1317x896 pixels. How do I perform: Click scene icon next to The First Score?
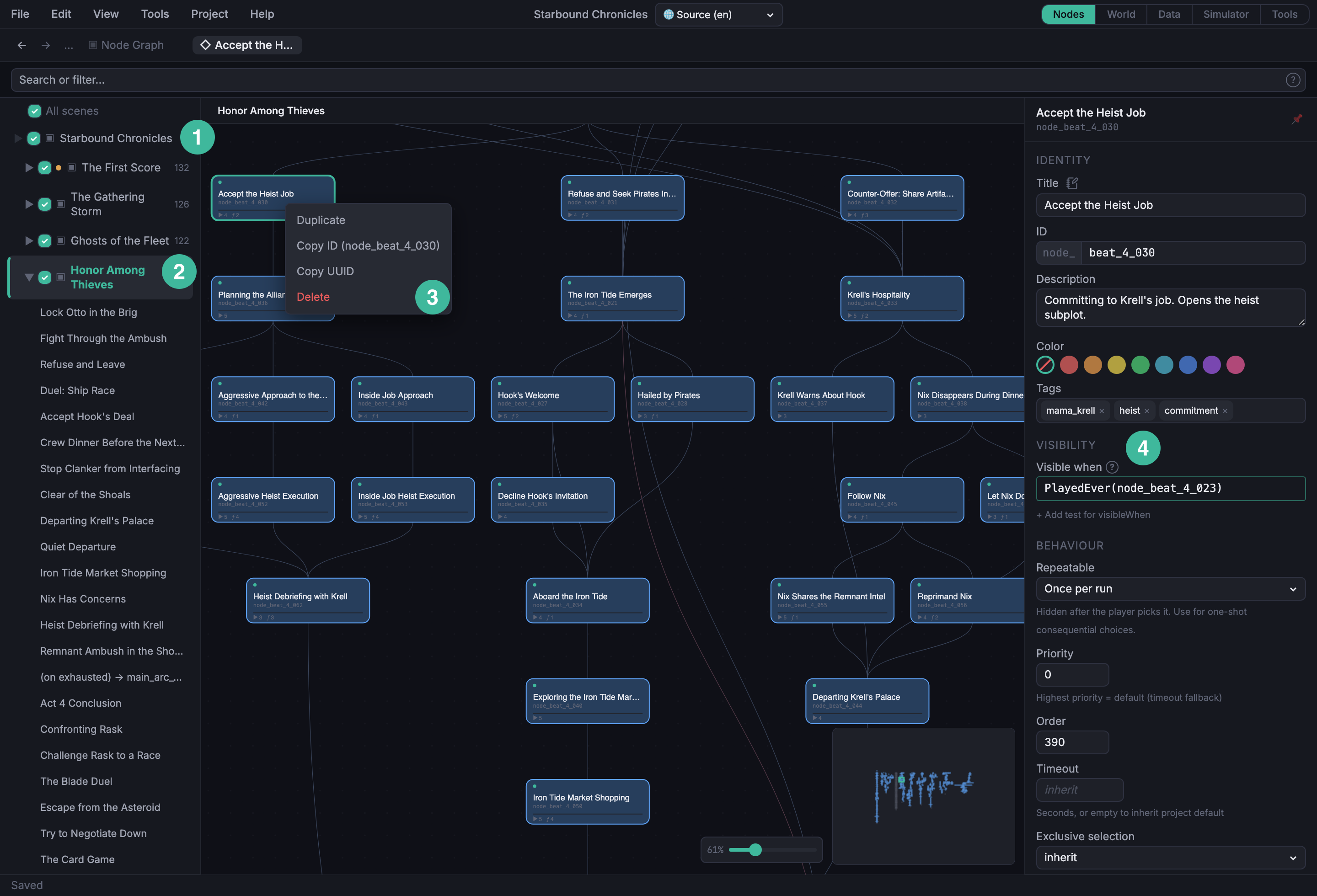tap(72, 168)
